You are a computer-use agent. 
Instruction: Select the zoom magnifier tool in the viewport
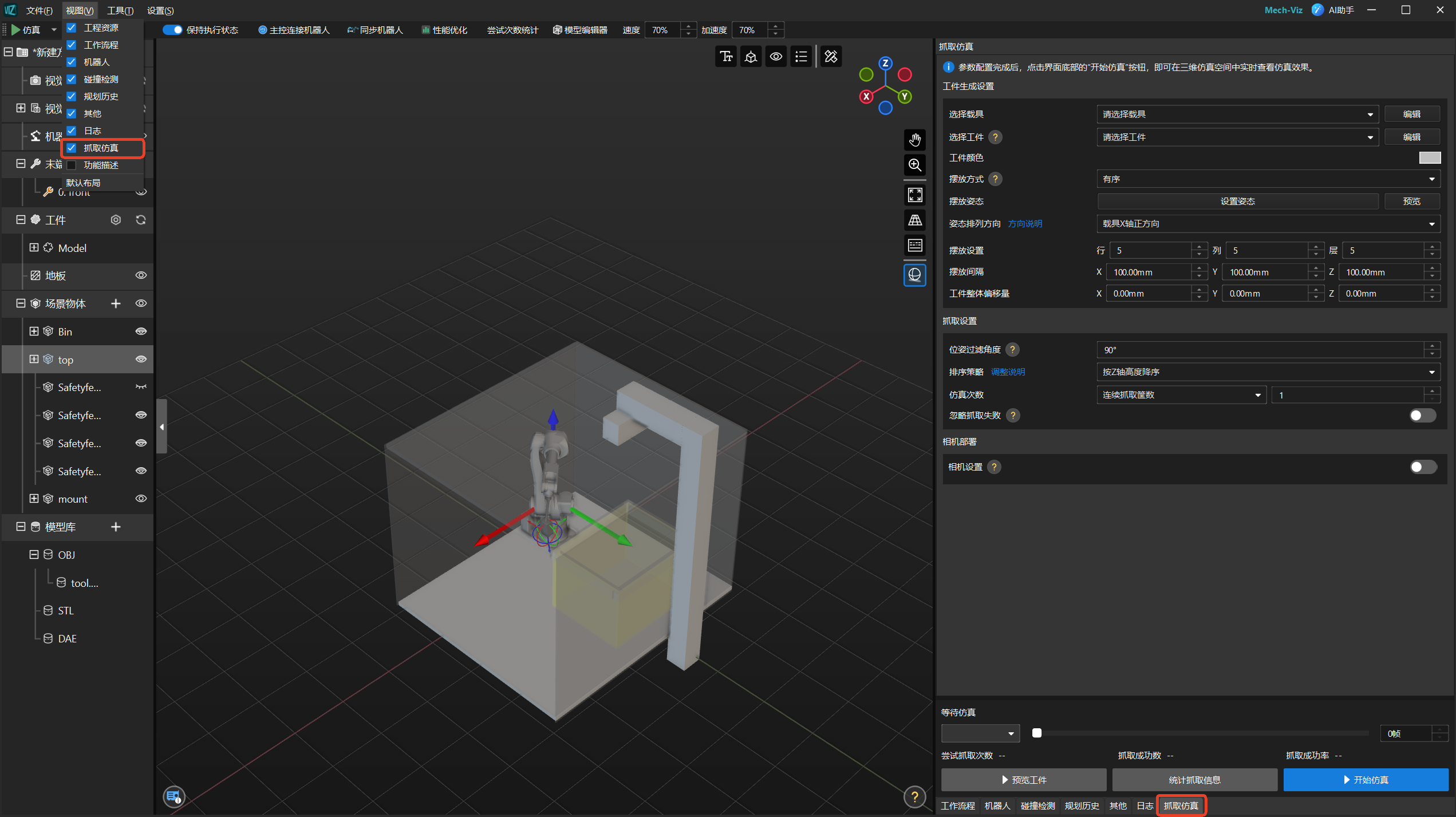(914, 165)
